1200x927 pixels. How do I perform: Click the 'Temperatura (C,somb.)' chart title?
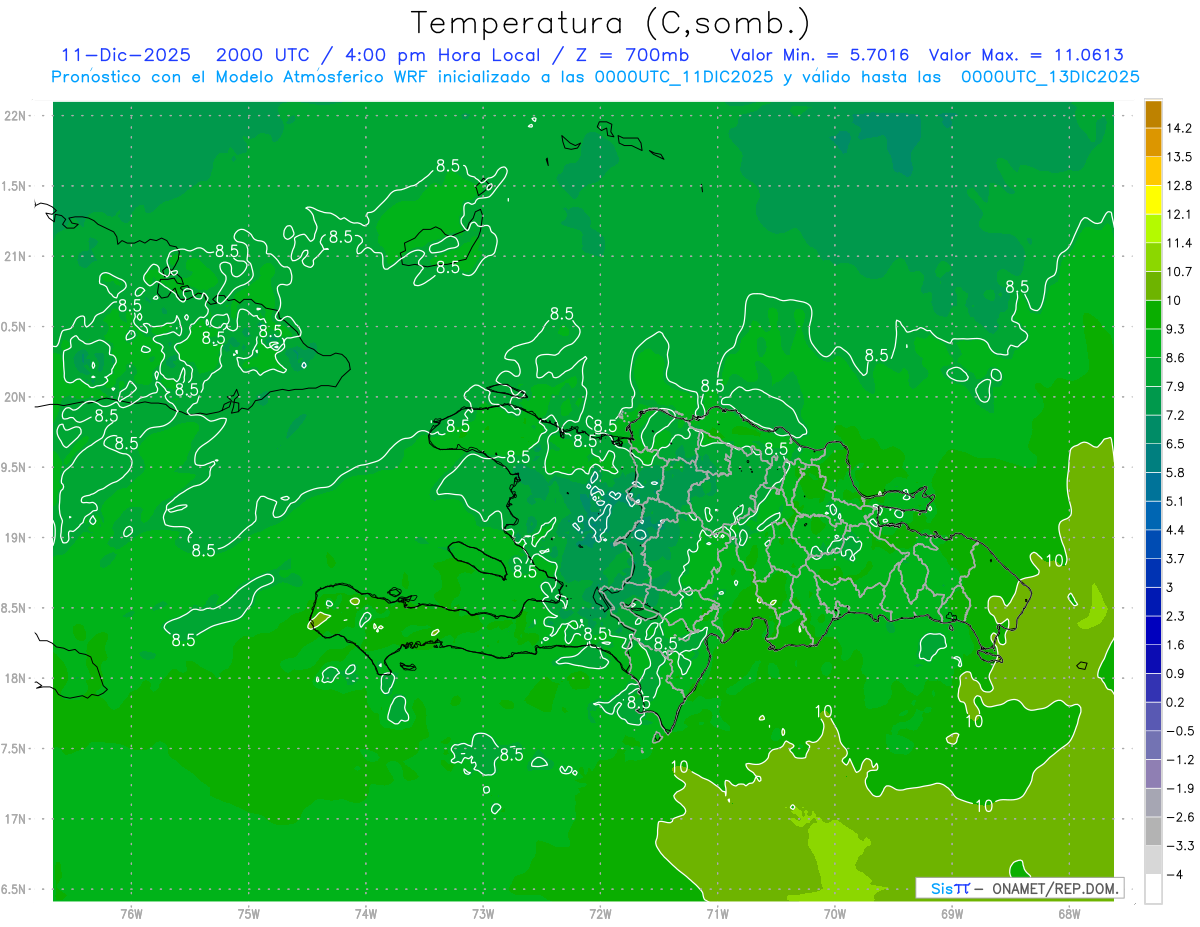point(611,23)
